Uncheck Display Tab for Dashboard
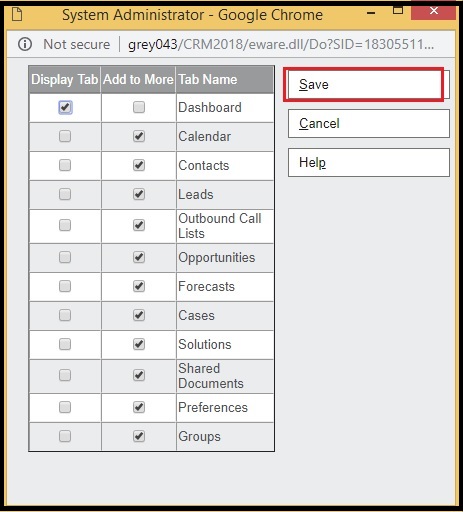The image size is (463, 512). click(65, 107)
